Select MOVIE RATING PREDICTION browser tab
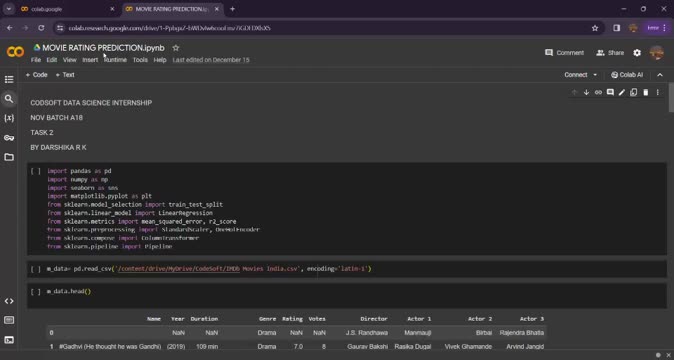Image resolution: width=674 pixels, height=360 pixels. 172,9
